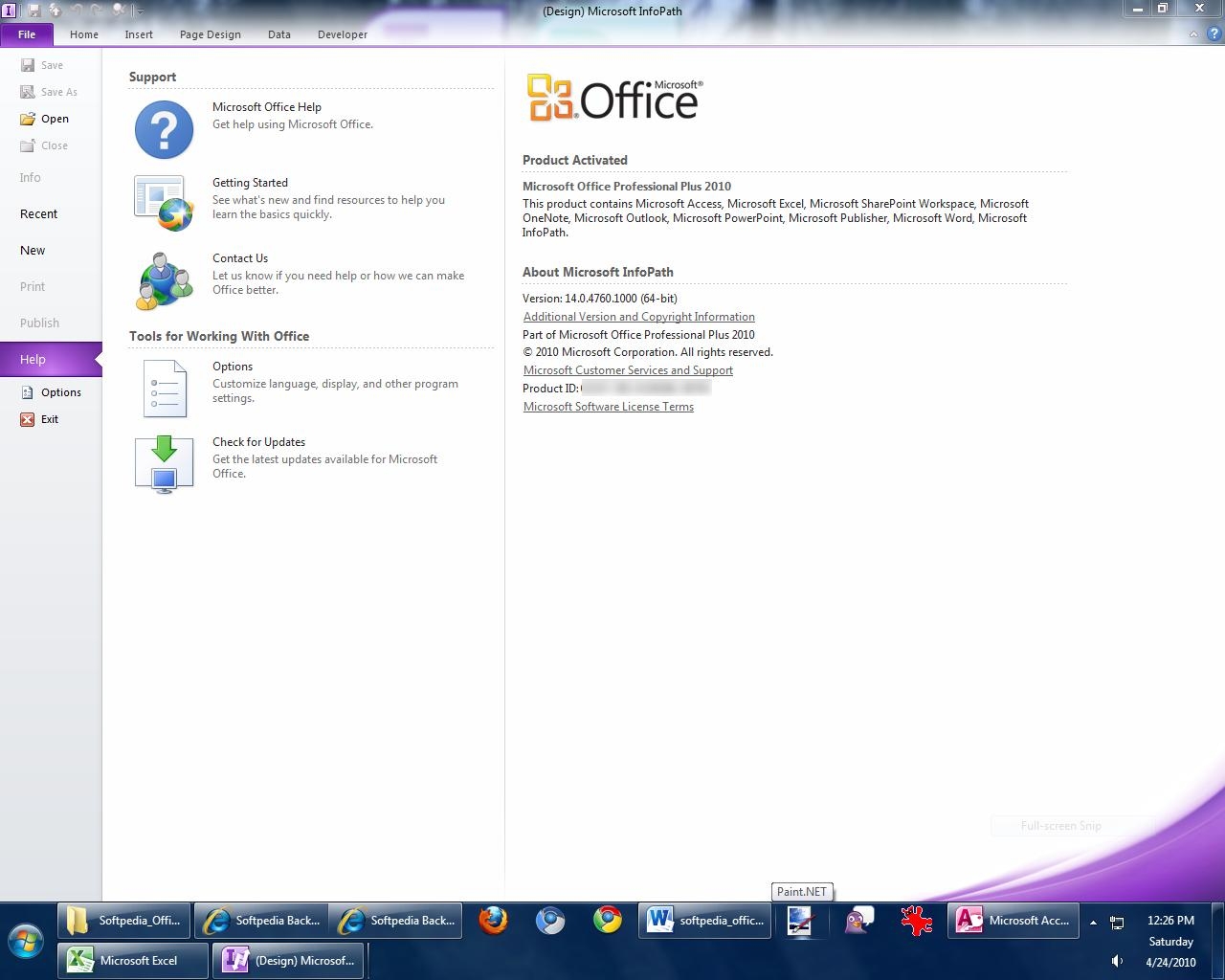Show the Recent forms list
This screenshot has width=1225, height=980.
pyautogui.click(x=39, y=213)
